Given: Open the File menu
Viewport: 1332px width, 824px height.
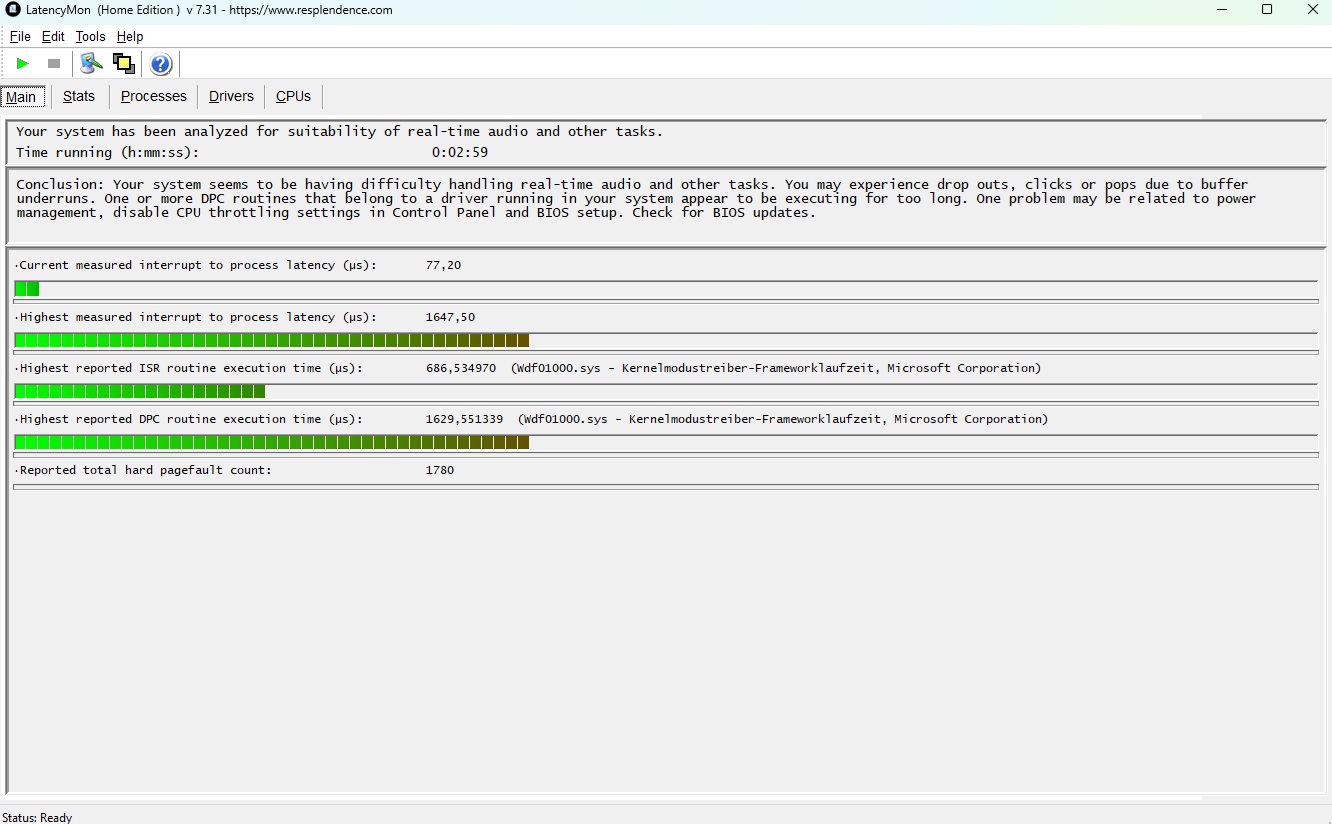Looking at the screenshot, I should coord(20,37).
